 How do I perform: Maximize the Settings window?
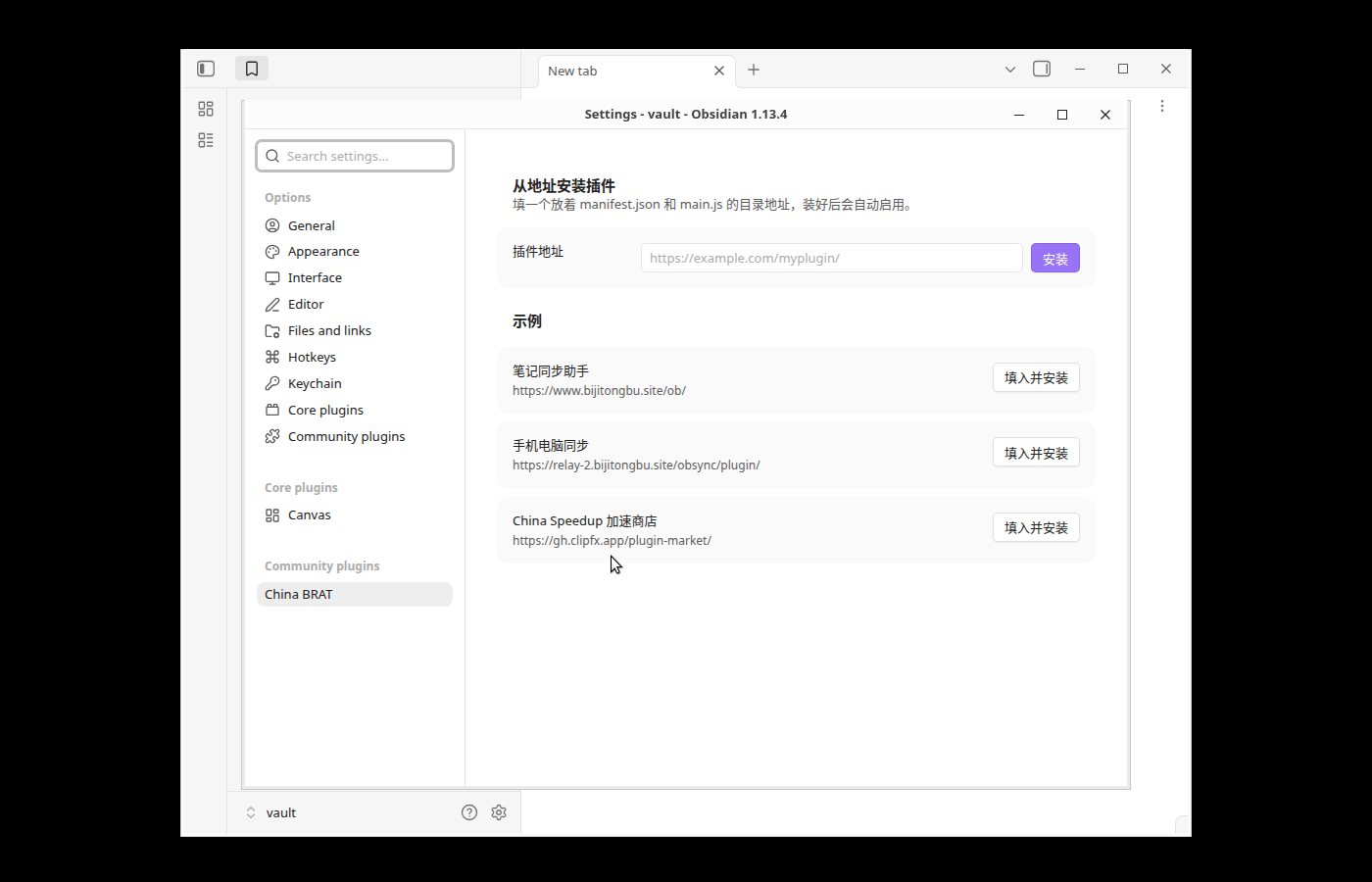click(x=1062, y=115)
